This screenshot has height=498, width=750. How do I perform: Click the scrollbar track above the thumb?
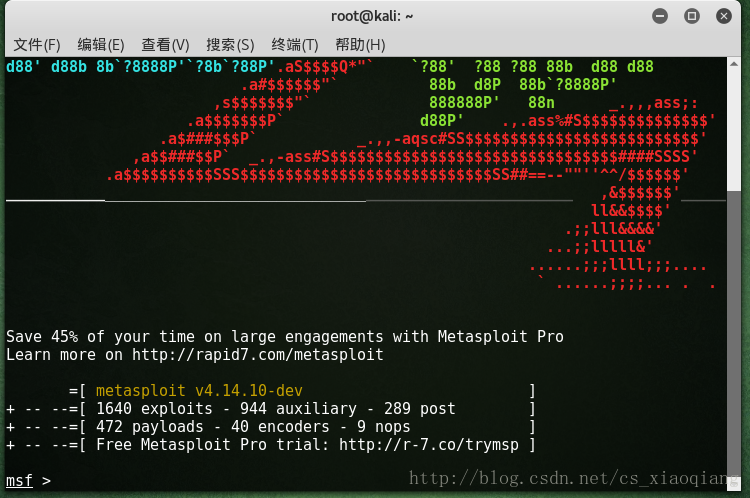click(734, 129)
